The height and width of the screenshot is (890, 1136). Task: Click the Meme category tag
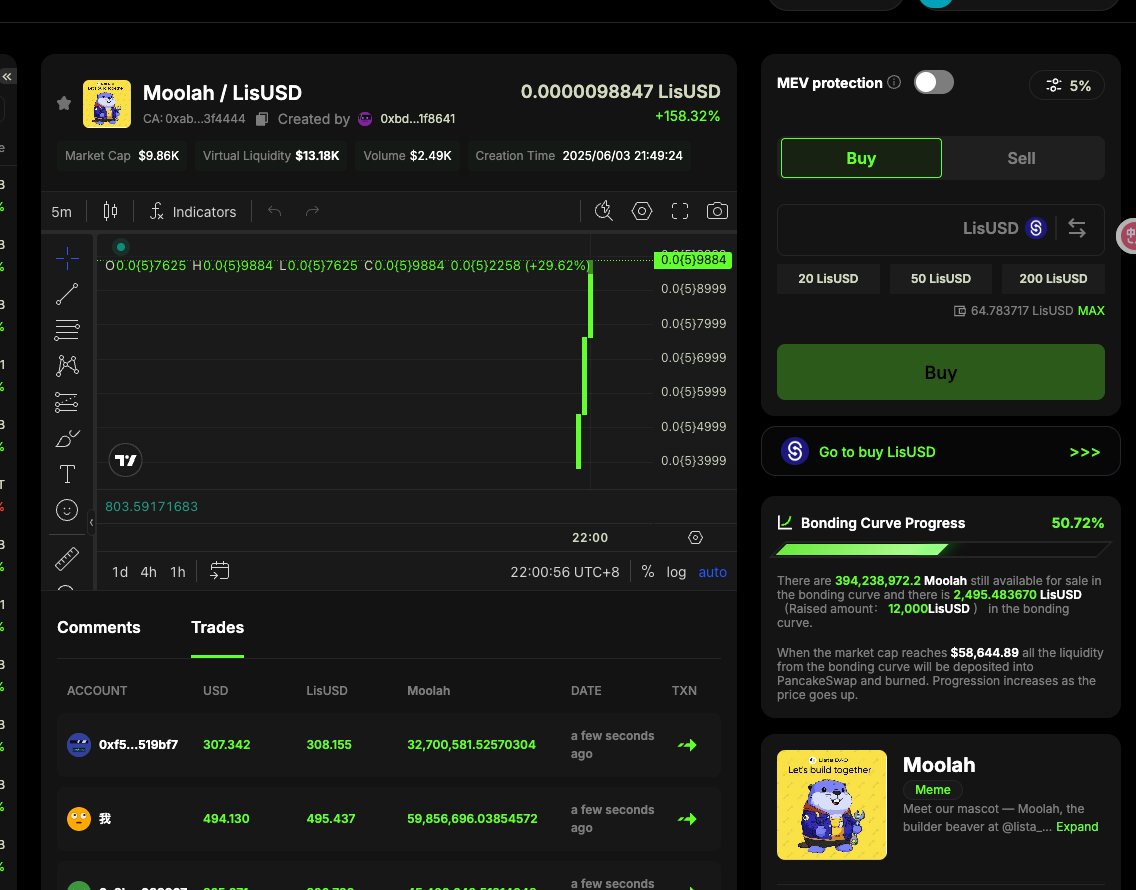(x=932, y=790)
